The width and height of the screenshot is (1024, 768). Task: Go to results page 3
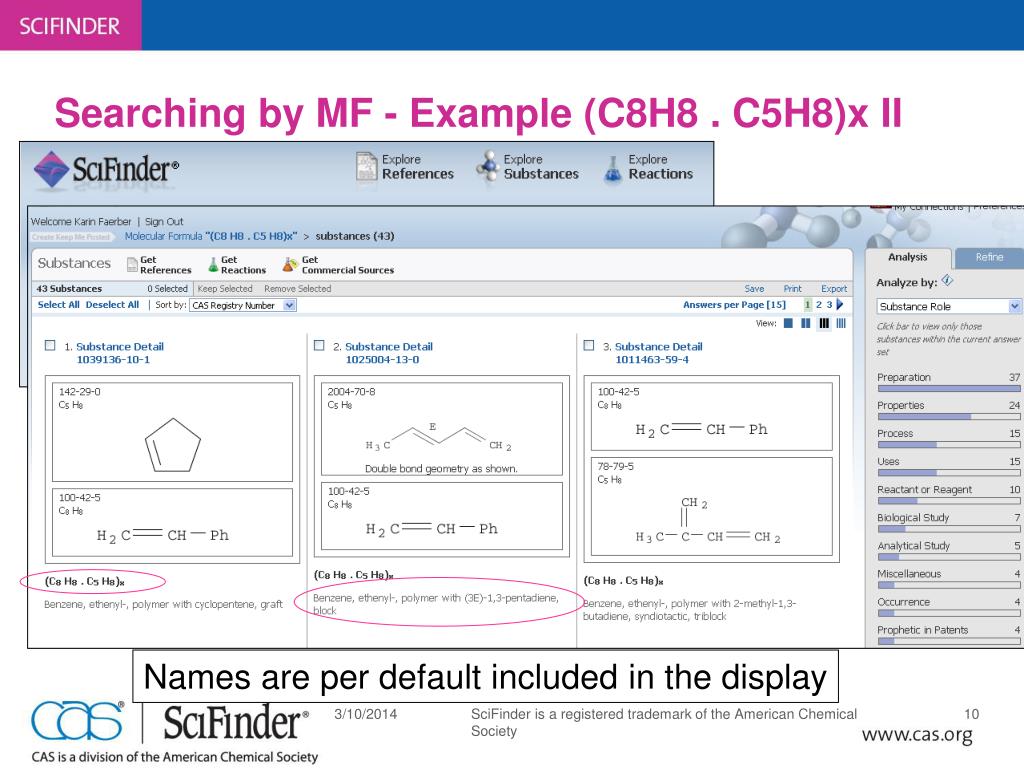[829, 304]
